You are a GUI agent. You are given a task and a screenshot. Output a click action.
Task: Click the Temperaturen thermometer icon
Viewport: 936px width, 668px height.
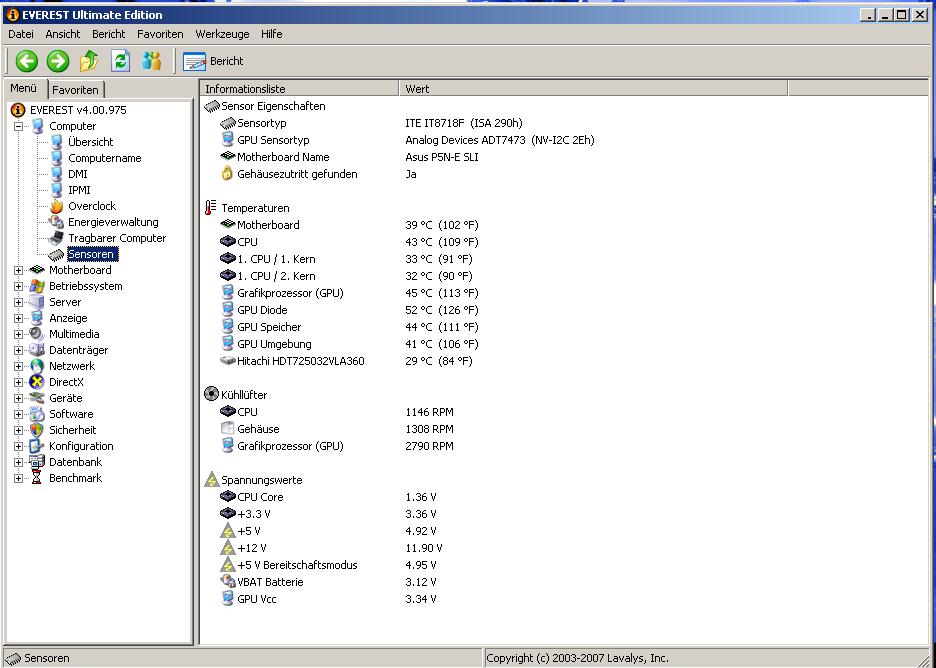(x=210, y=208)
